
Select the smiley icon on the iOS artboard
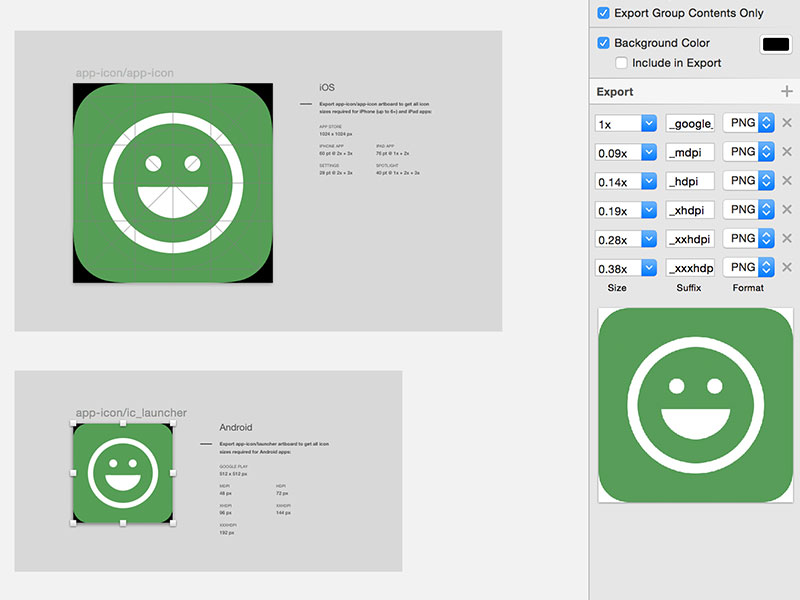172,183
